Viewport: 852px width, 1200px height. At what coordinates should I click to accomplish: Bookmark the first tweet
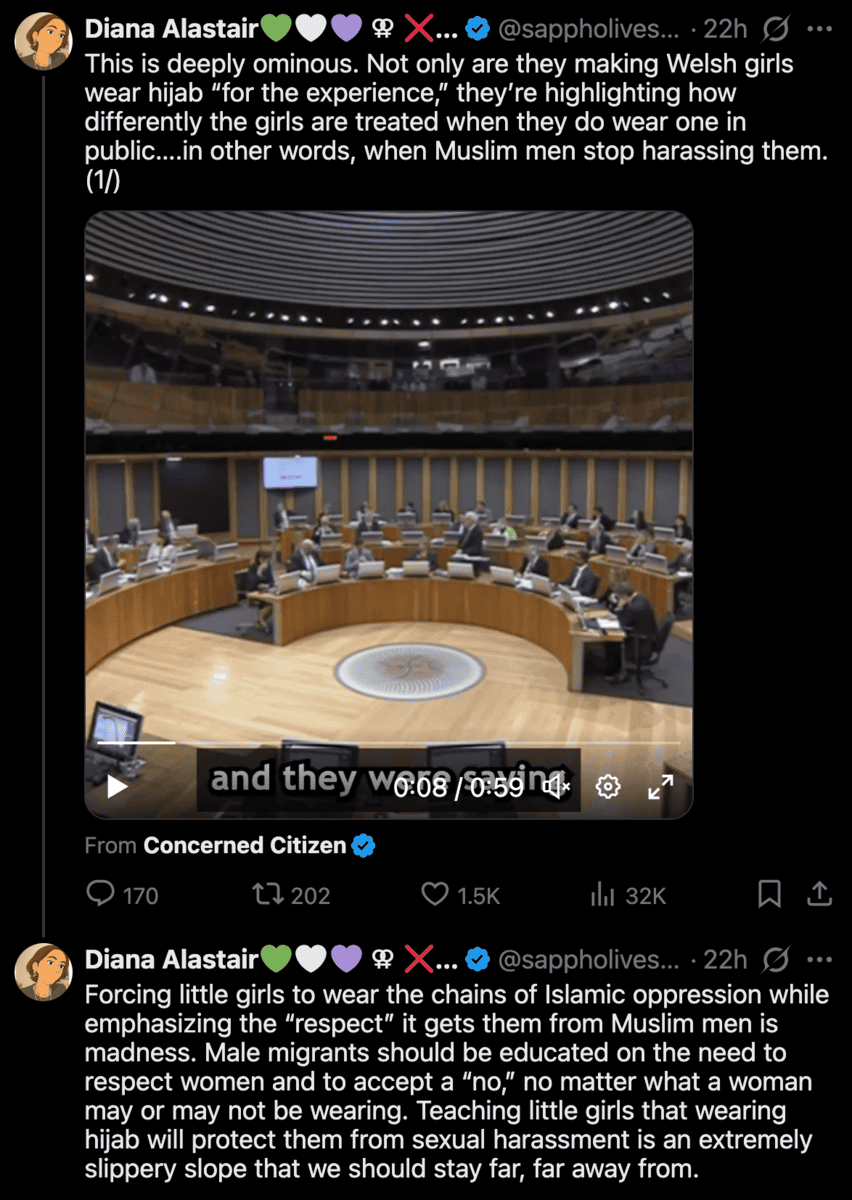click(769, 894)
